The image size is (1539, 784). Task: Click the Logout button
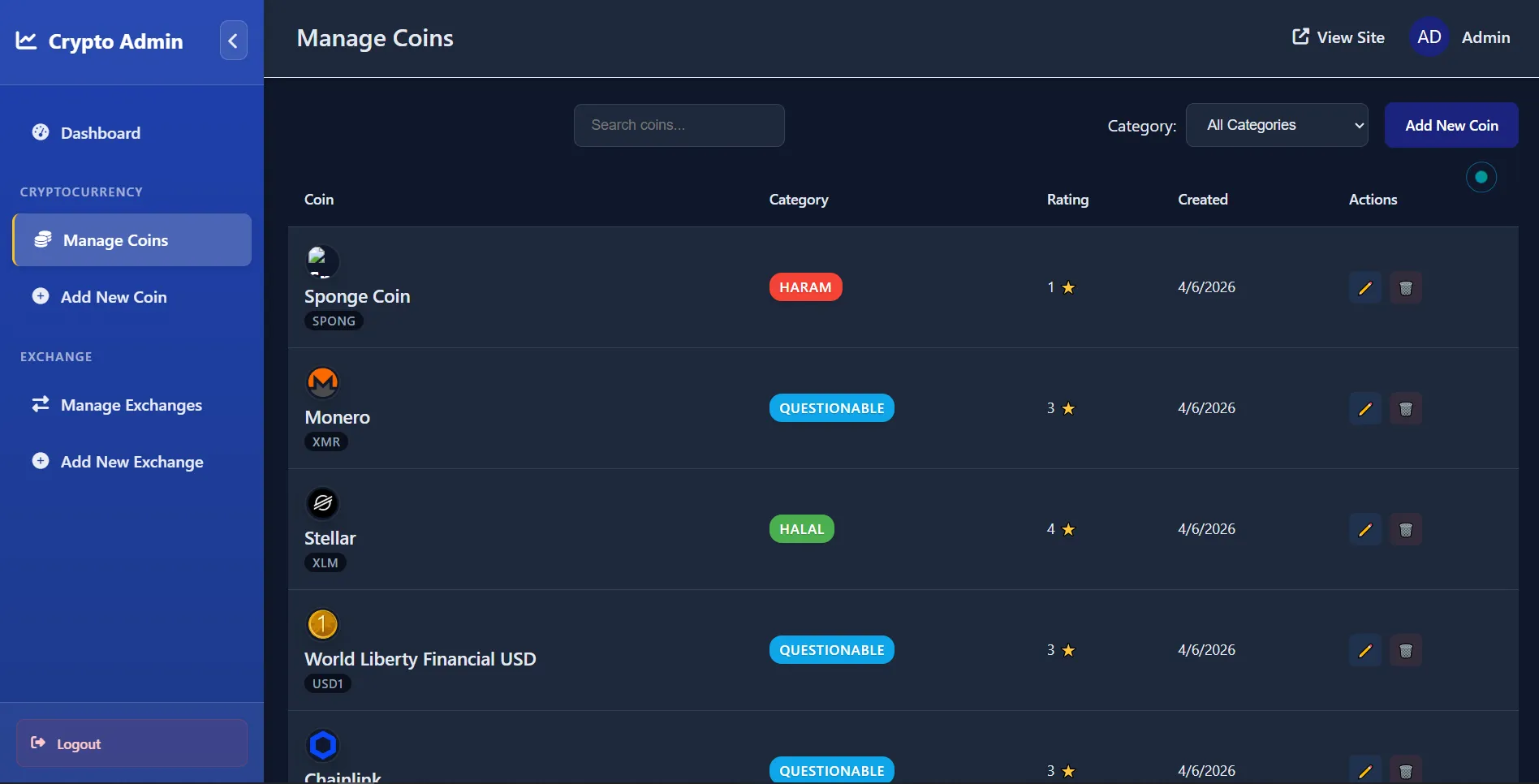(x=131, y=743)
